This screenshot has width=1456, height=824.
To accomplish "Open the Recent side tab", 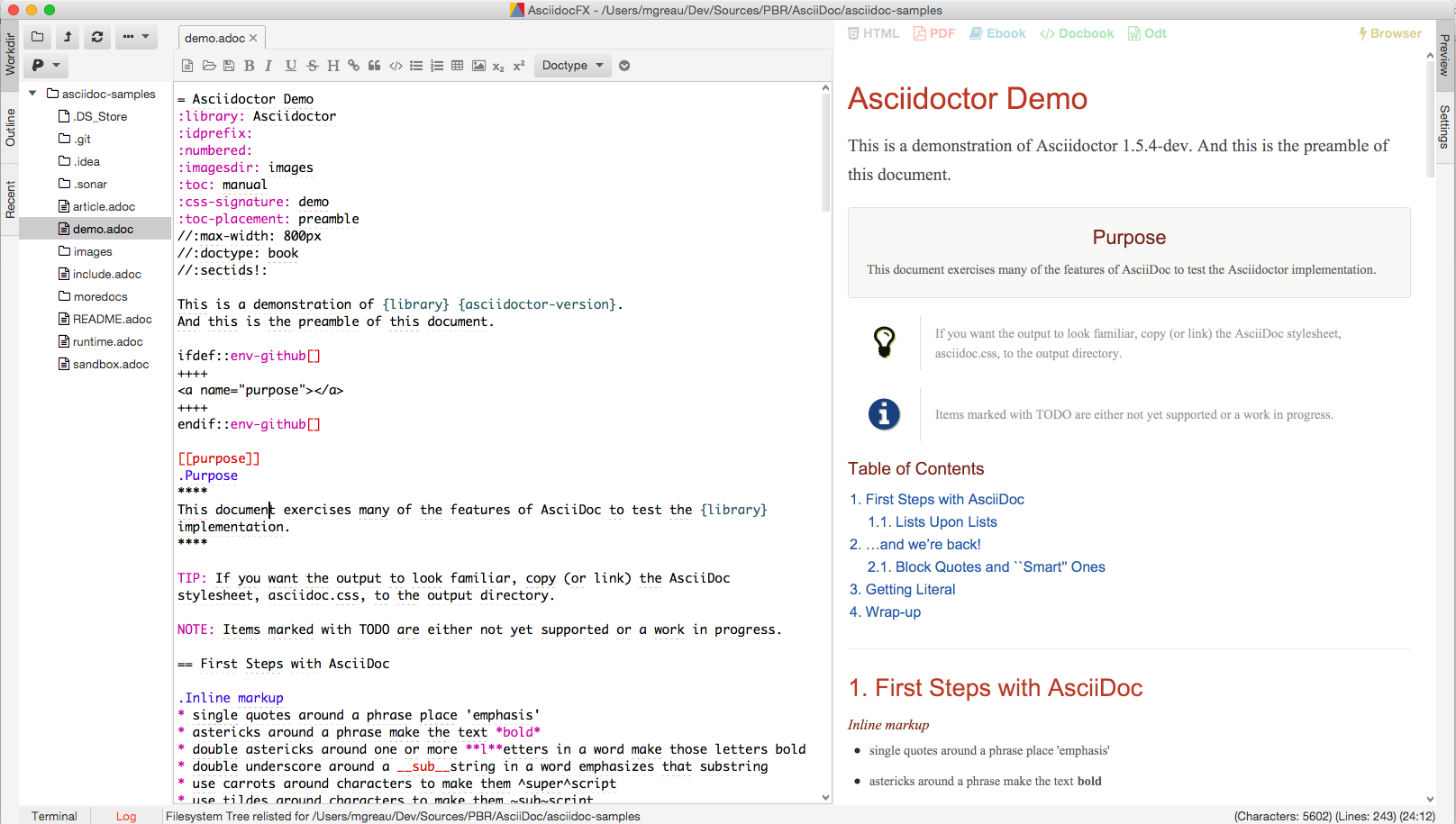I will (x=10, y=200).
